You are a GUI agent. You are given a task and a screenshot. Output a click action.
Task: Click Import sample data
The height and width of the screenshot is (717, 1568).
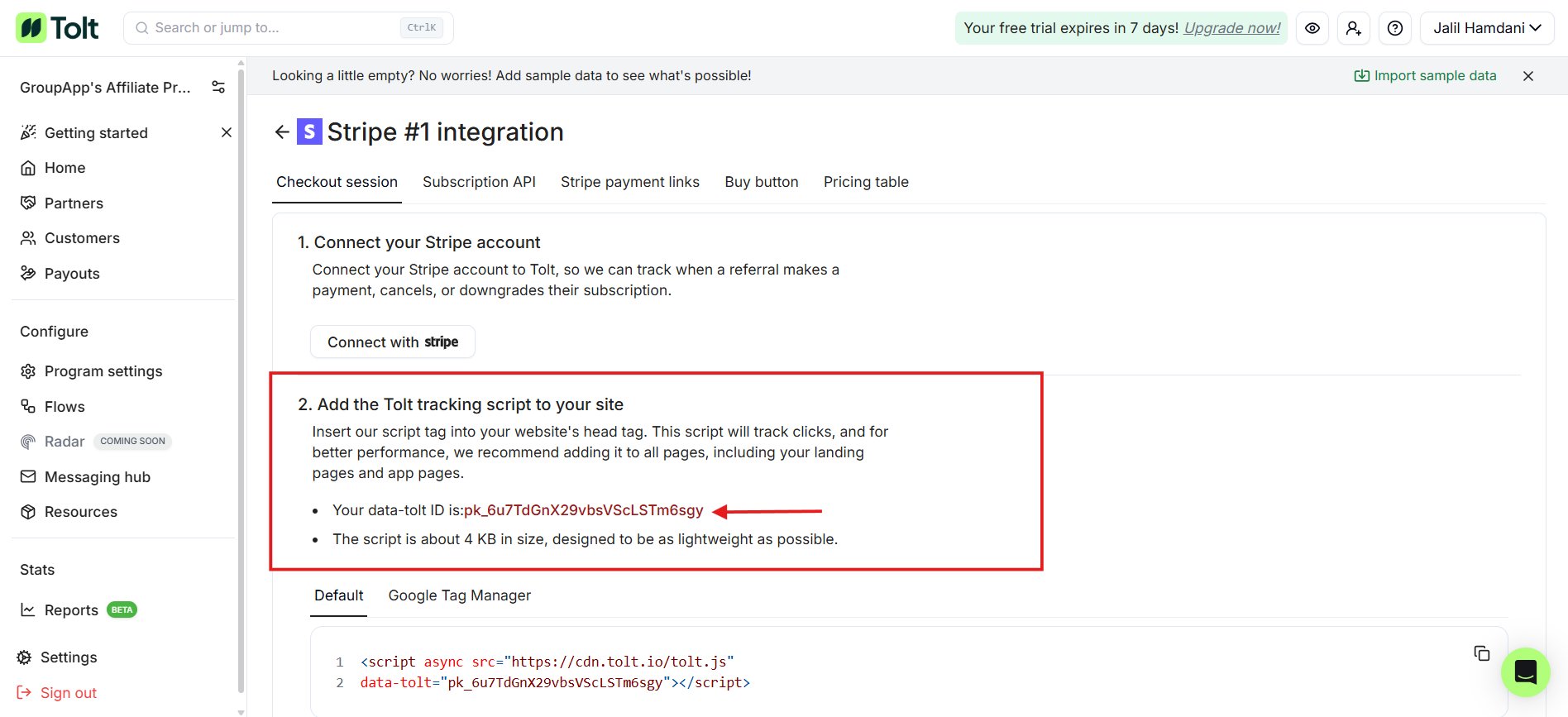pos(1425,76)
